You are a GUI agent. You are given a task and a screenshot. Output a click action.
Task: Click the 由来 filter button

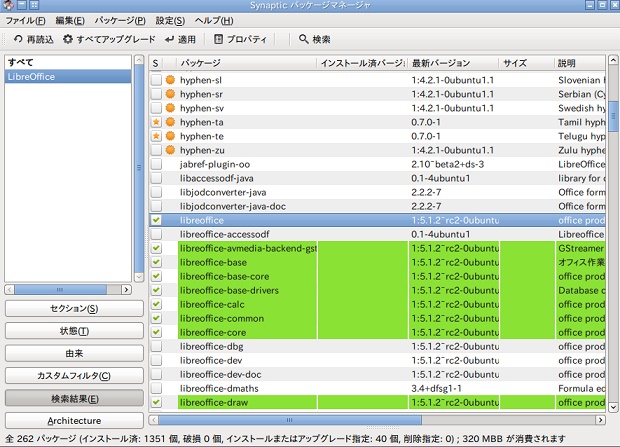74,353
